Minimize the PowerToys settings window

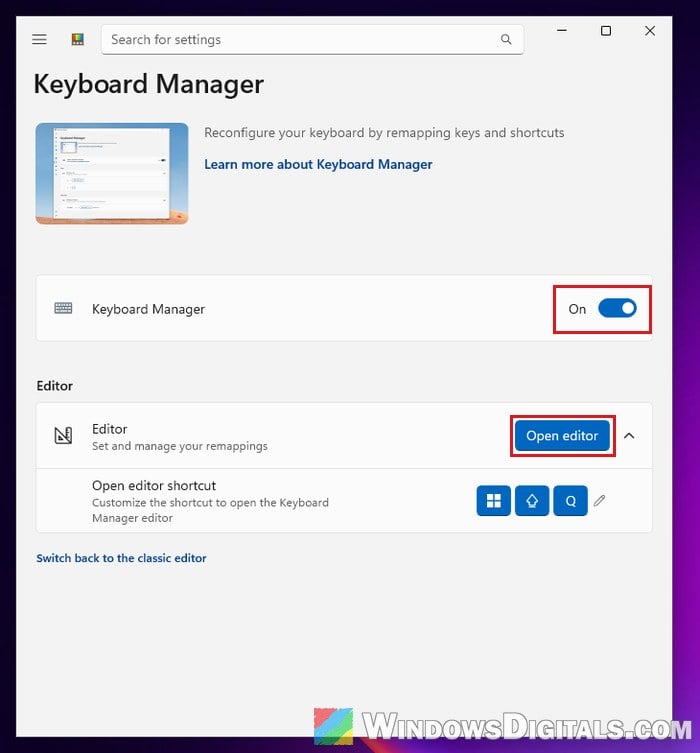(x=562, y=31)
